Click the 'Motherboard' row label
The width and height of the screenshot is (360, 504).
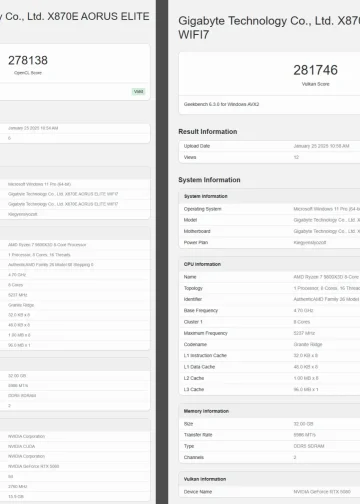197,231
